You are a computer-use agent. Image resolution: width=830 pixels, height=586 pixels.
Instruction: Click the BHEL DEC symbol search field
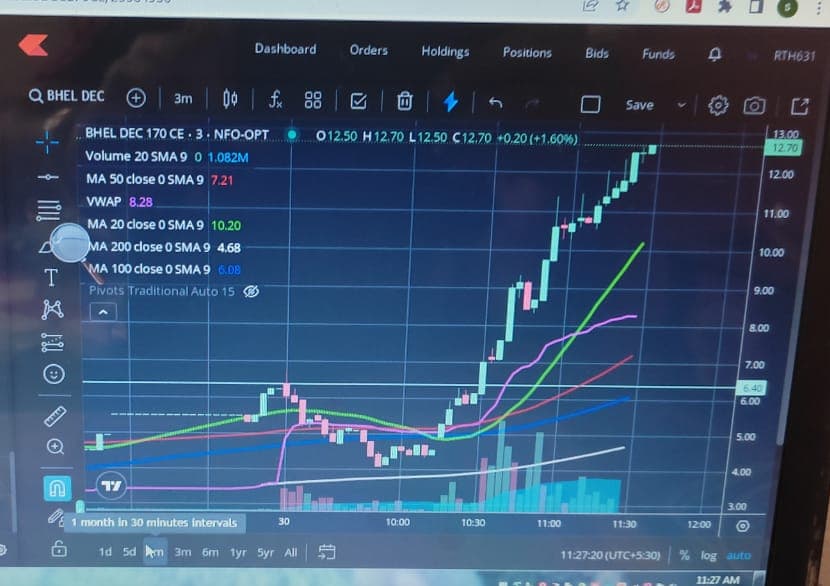pyautogui.click(x=67, y=96)
